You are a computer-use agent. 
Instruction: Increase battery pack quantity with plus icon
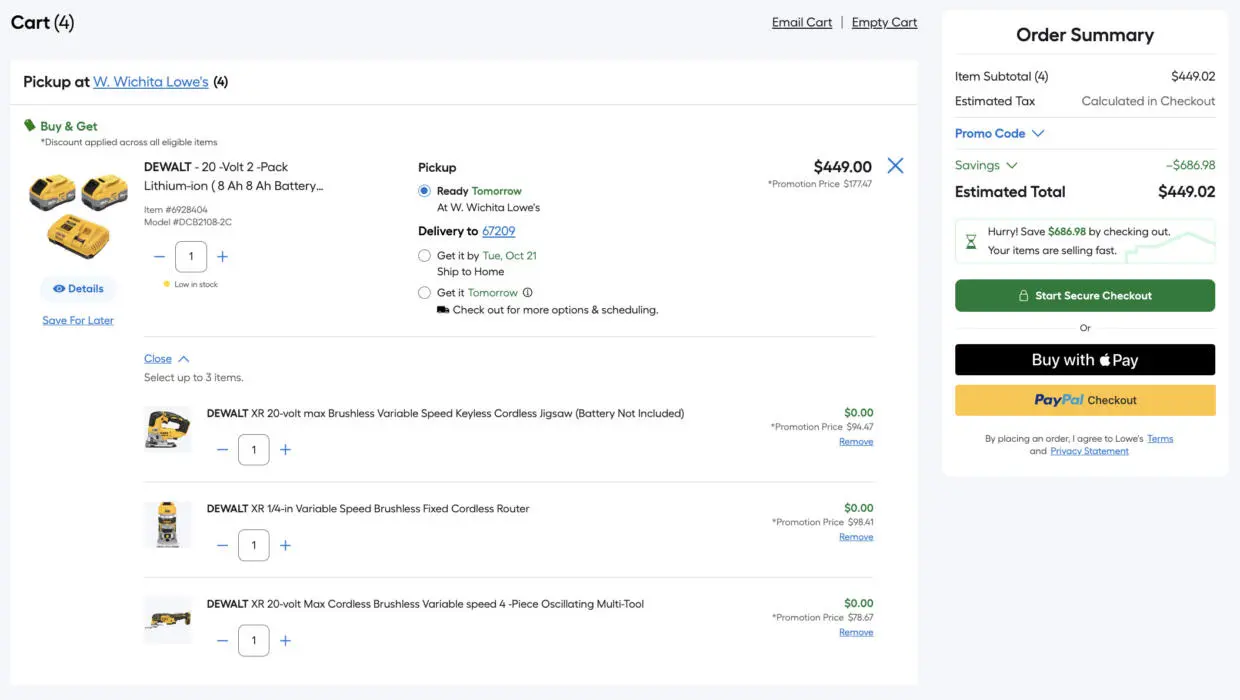click(222, 257)
